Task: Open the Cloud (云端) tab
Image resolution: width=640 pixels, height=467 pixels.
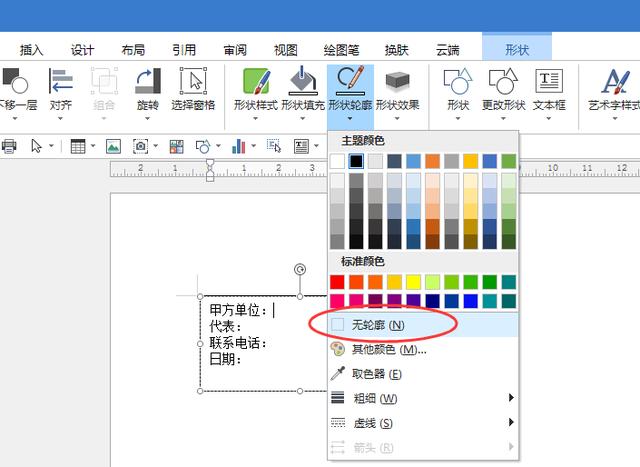Action: click(x=447, y=50)
